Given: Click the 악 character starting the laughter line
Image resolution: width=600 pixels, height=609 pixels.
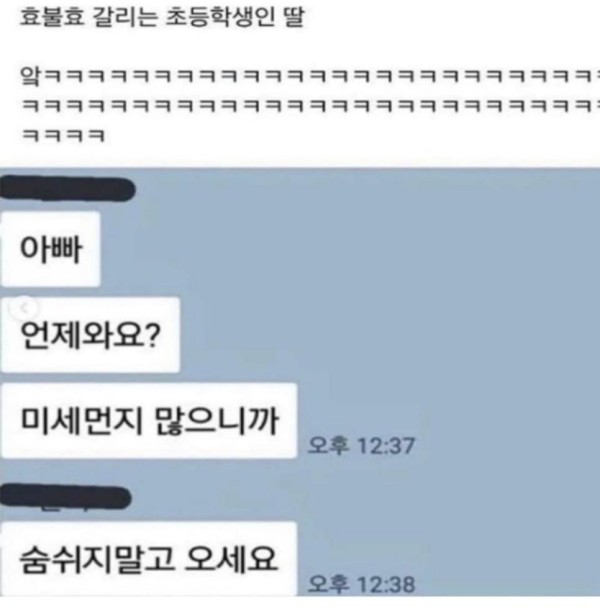Looking at the screenshot, I should point(30,76).
